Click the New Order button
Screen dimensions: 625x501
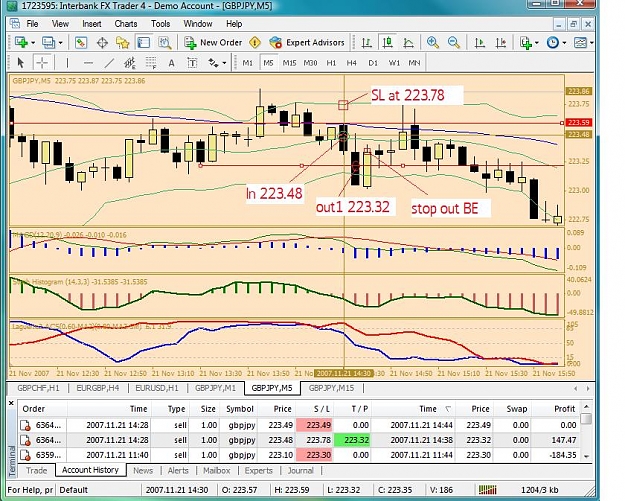[x=213, y=43]
